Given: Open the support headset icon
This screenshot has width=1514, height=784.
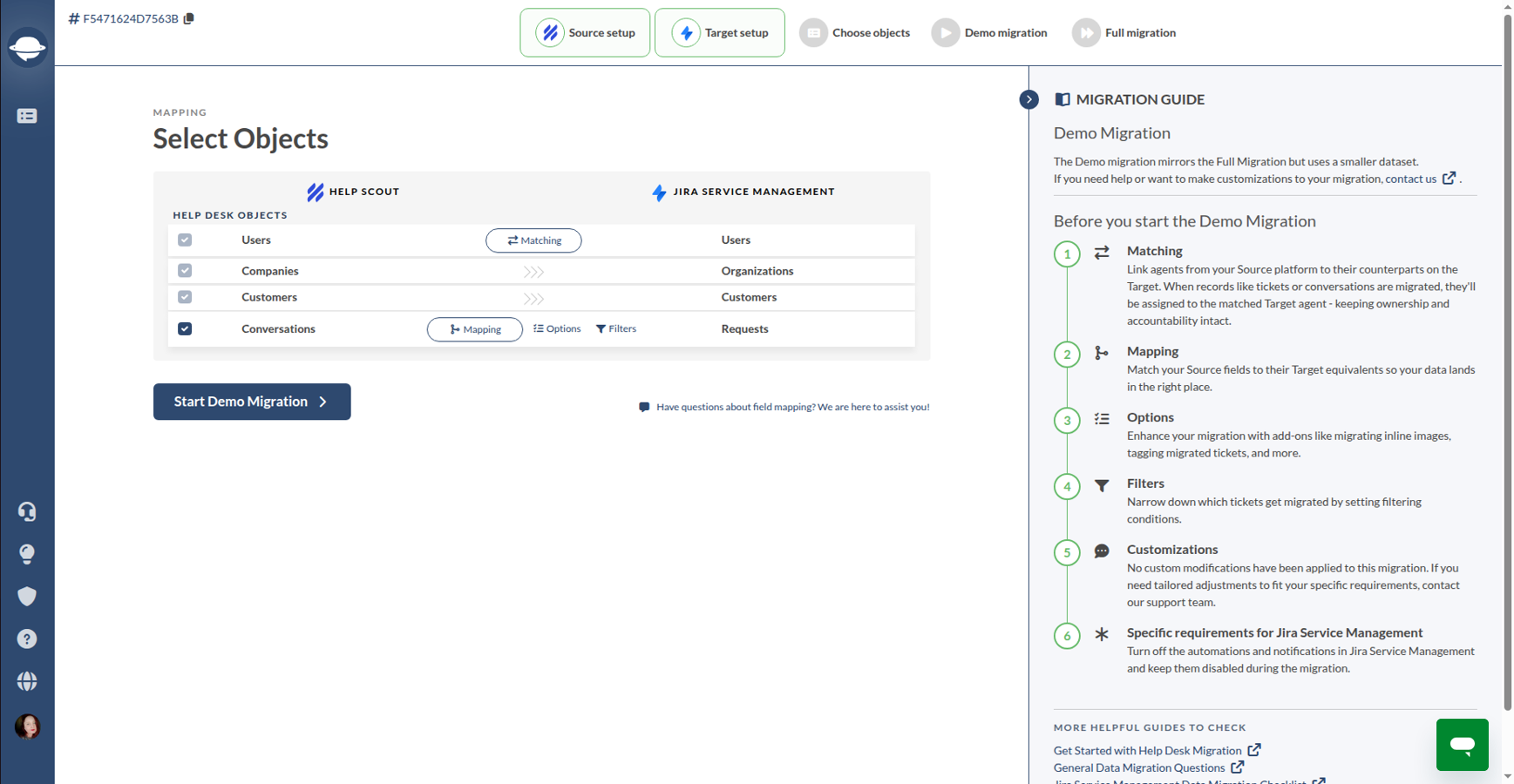Looking at the screenshot, I should [x=27, y=511].
